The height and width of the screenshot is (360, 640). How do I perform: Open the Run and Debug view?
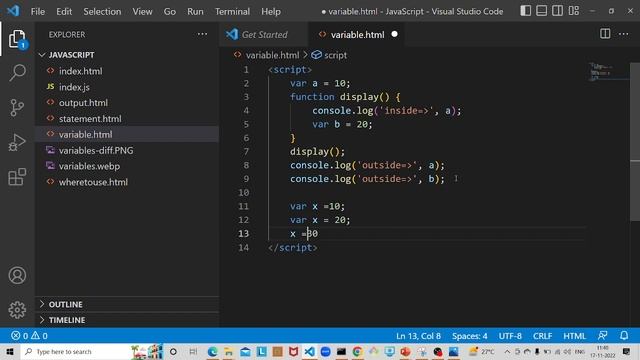(x=17, y=142)
